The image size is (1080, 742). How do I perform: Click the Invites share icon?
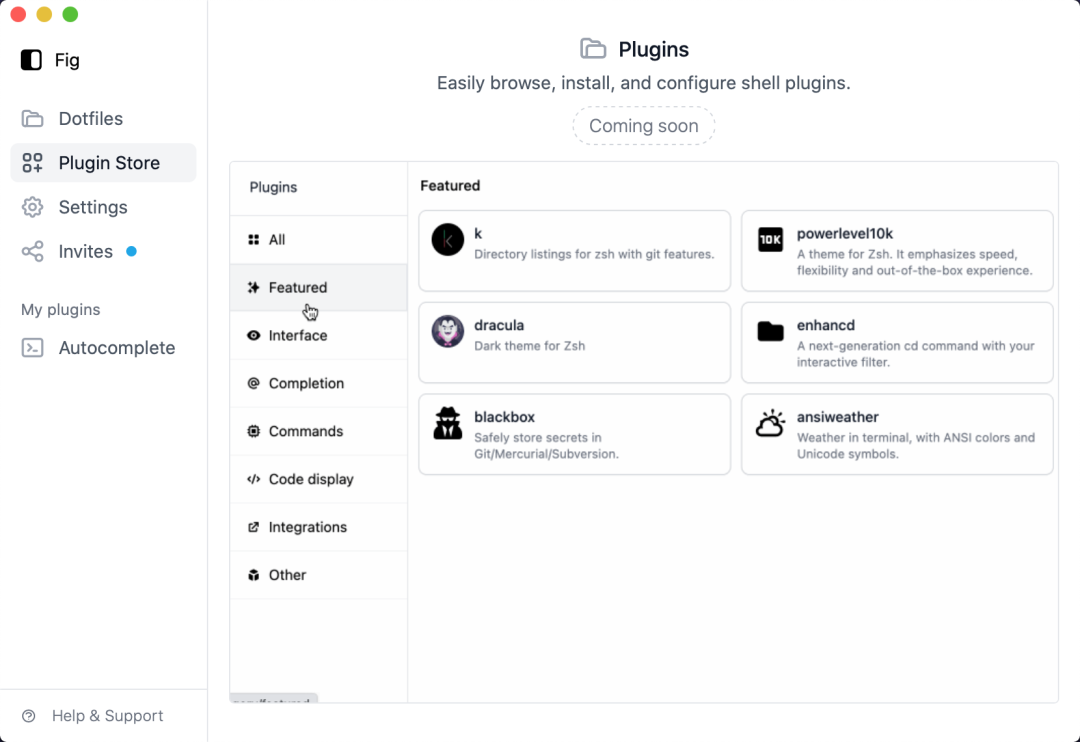tap(33, 251)
